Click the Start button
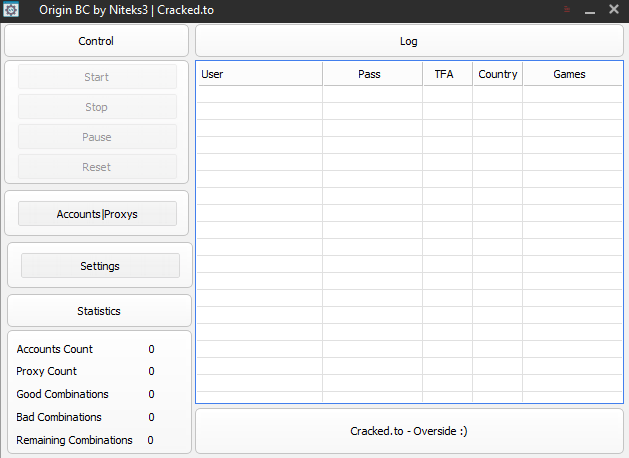629x458 pixels. click(x=97, y=77)
